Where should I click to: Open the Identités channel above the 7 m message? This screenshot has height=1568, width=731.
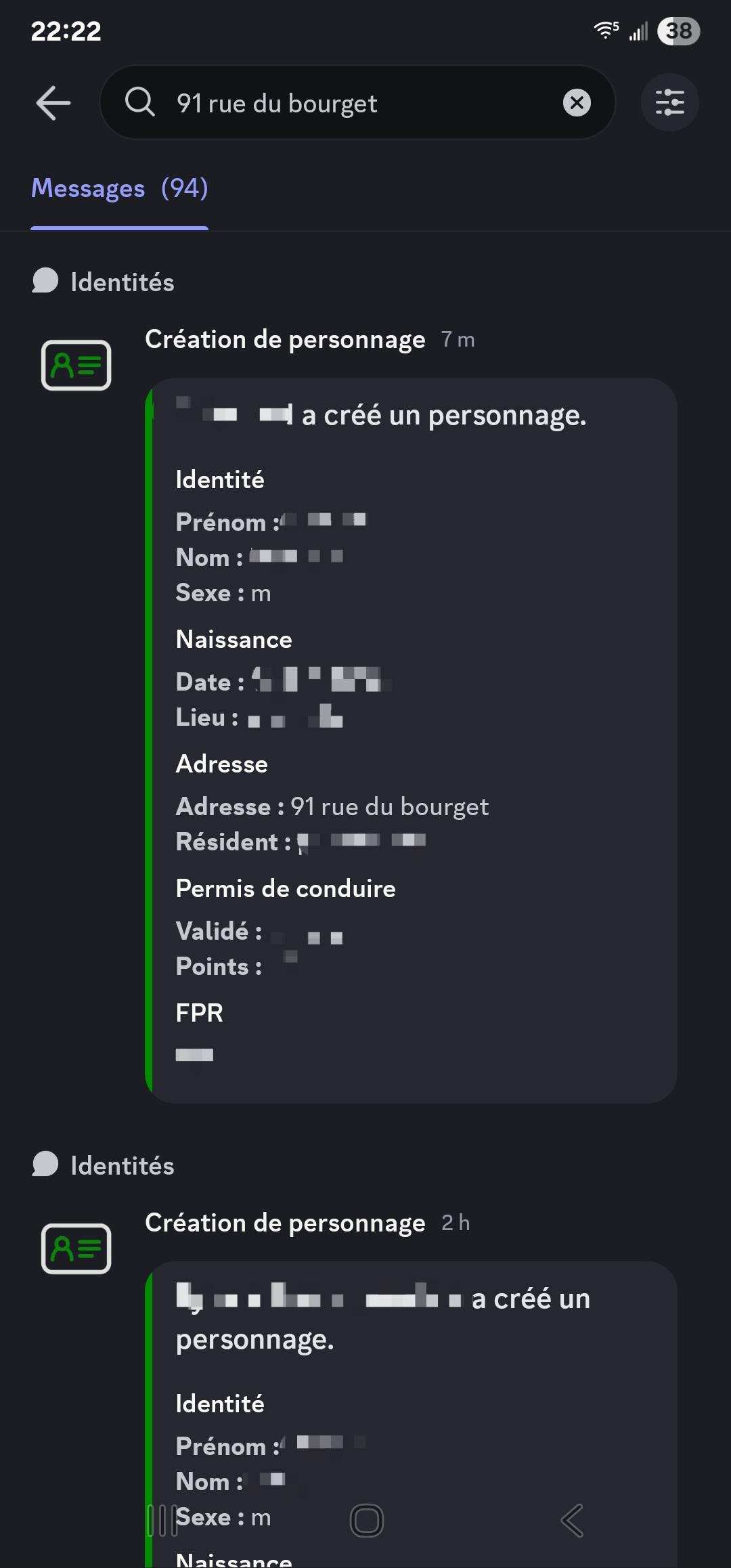pos(123,282)
